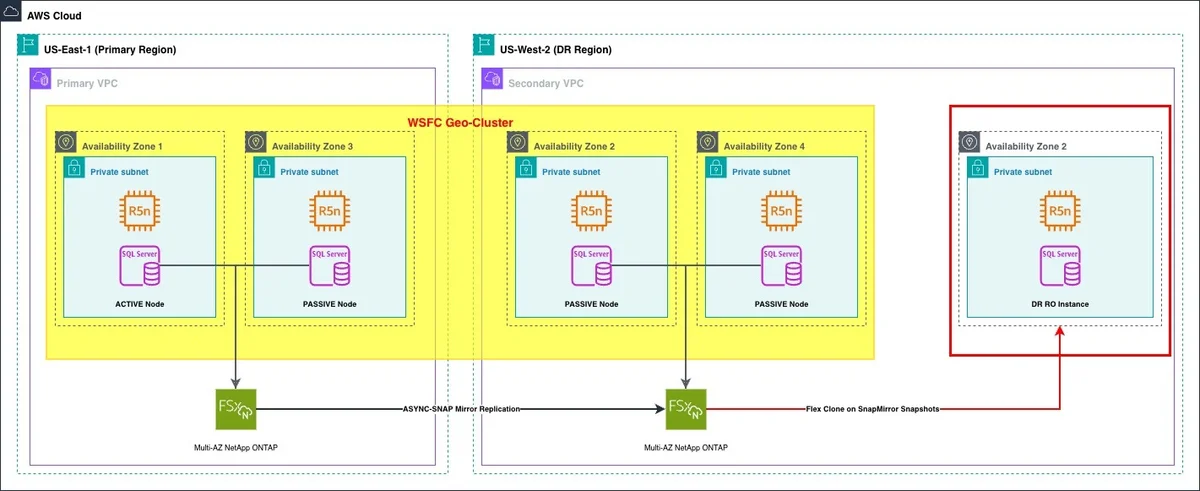Select the SQL Server icon above ACTIVE Node
The height and width of the screenshot is (491, 1200).
point(142,266)
